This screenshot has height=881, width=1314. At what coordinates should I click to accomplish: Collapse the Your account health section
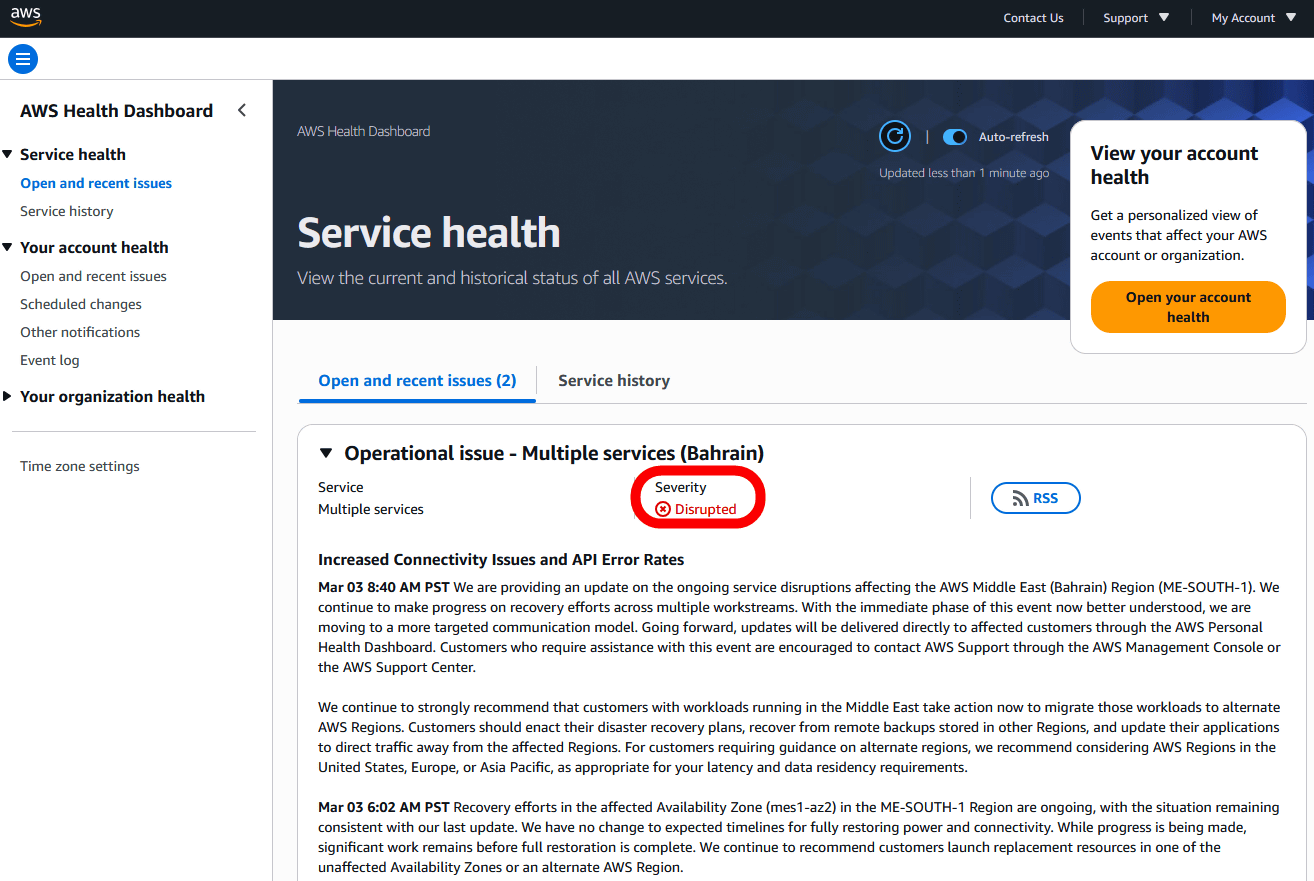click(x=8, y=248)
